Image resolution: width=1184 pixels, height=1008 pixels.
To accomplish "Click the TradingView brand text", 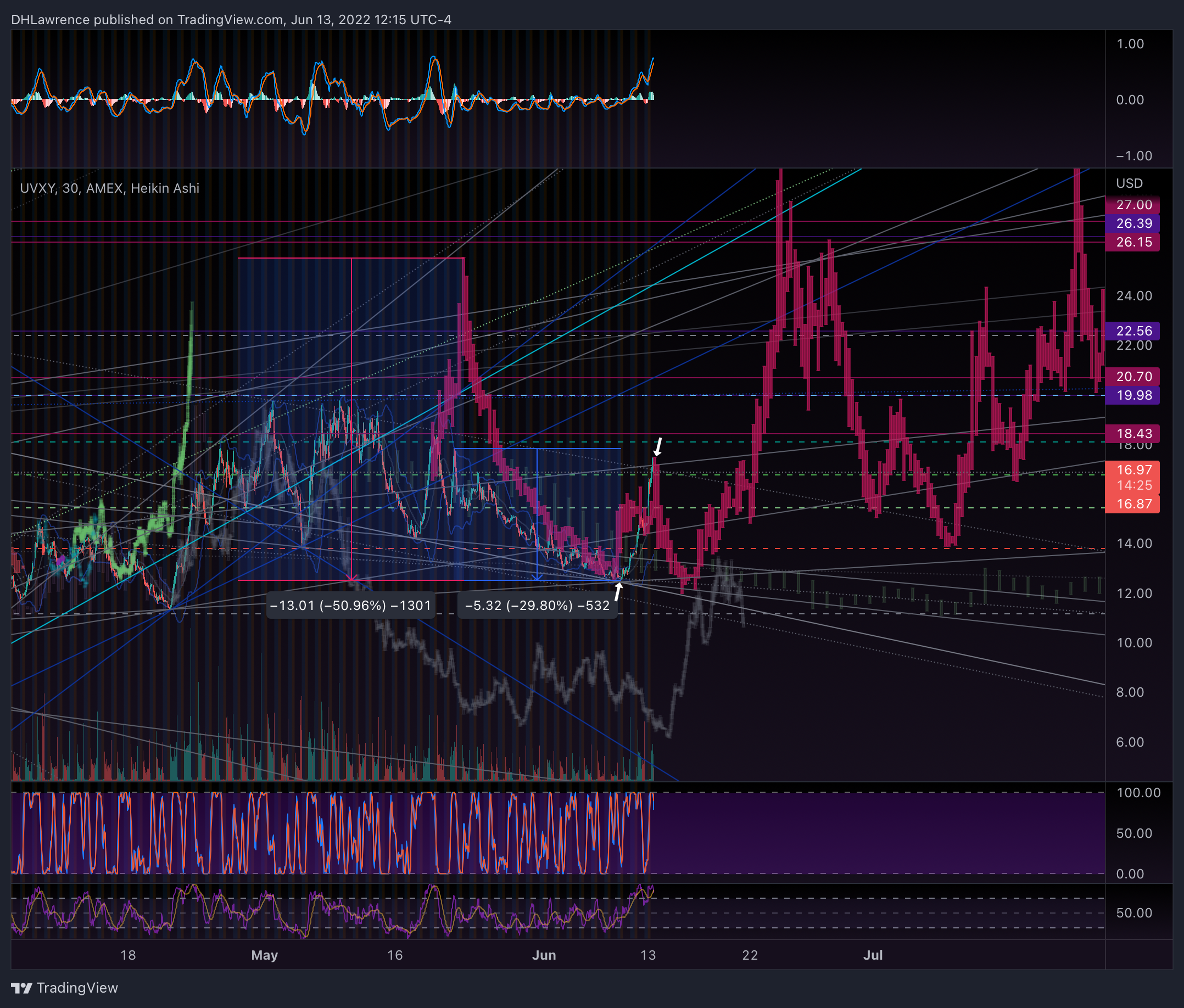I will pyautogui.click(x=77, y=988).
